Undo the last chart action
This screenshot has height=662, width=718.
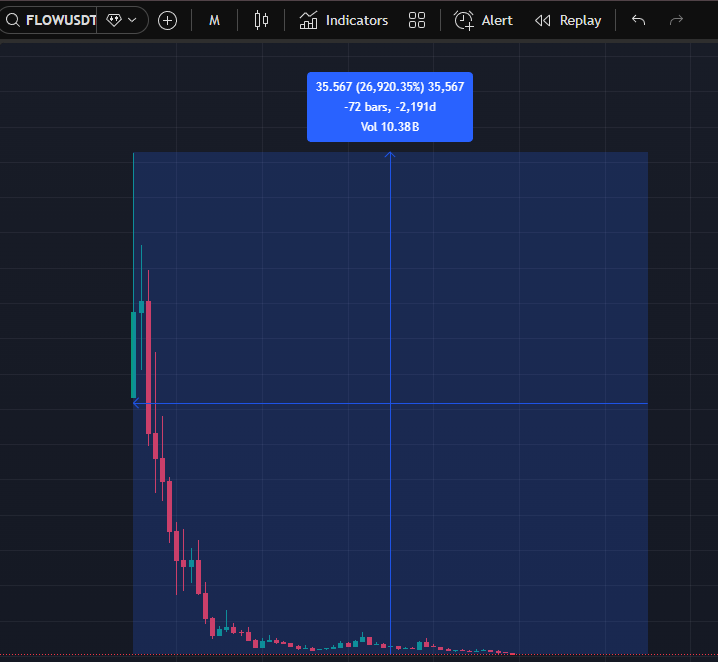[638, 20]
